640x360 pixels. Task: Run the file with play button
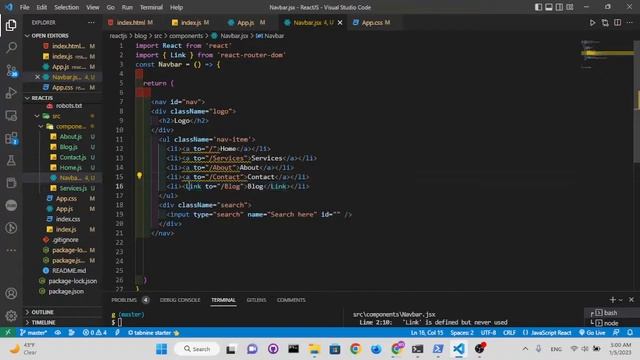tap(592, 23)
